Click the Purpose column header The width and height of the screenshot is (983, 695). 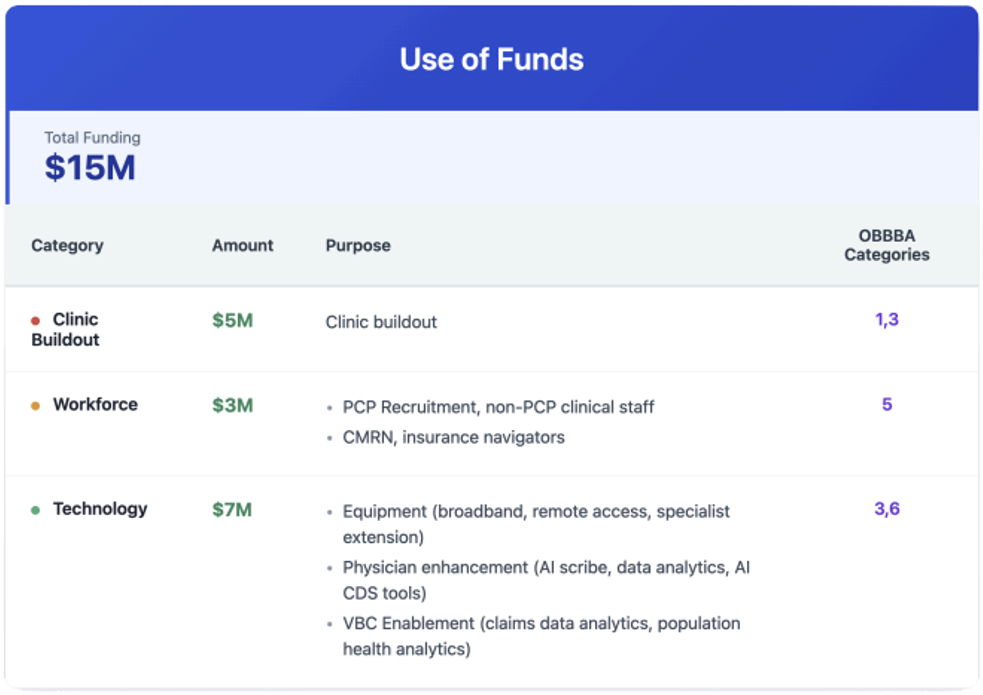tap(358, 245)
